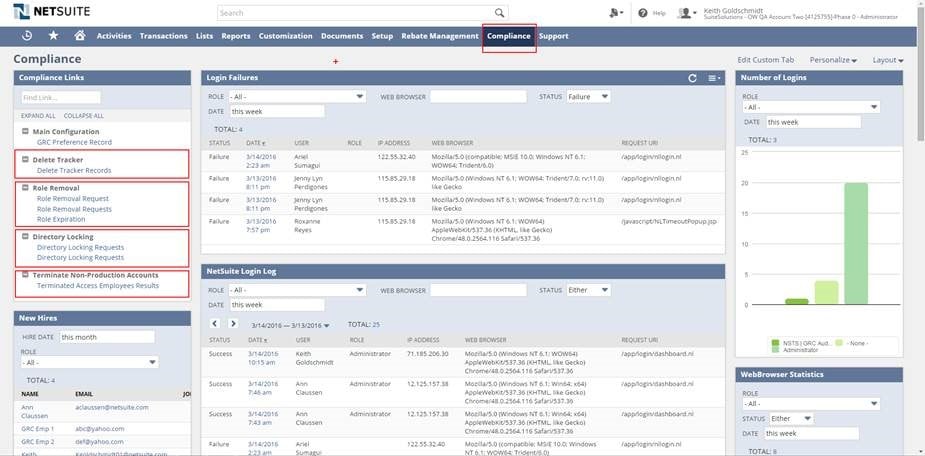The image size is (925, 456).
Task: Collapse the Directory Locking section
Action: (25, 237)
